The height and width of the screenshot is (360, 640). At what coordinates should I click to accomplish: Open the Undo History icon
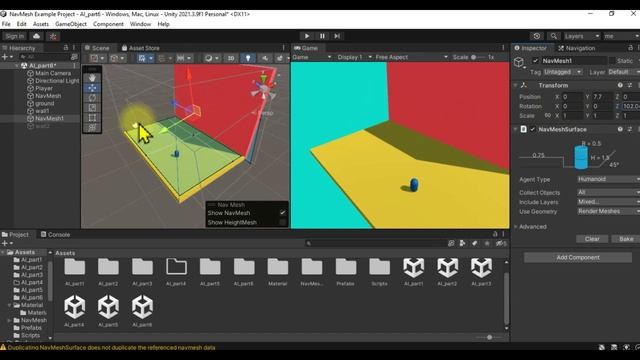pyautogui.click(x=537, y=36)
